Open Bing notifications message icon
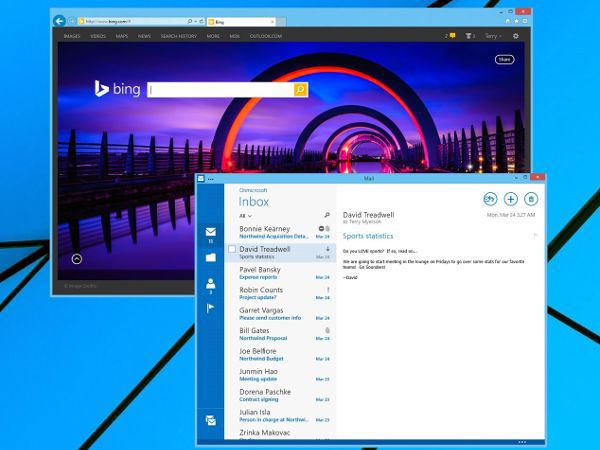Screen dimensions: 600x450 [452, 36]
